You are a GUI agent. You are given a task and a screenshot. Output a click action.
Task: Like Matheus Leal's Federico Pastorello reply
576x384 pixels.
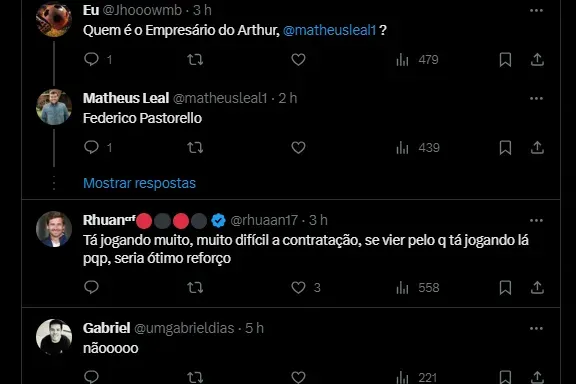coord(298,148)
